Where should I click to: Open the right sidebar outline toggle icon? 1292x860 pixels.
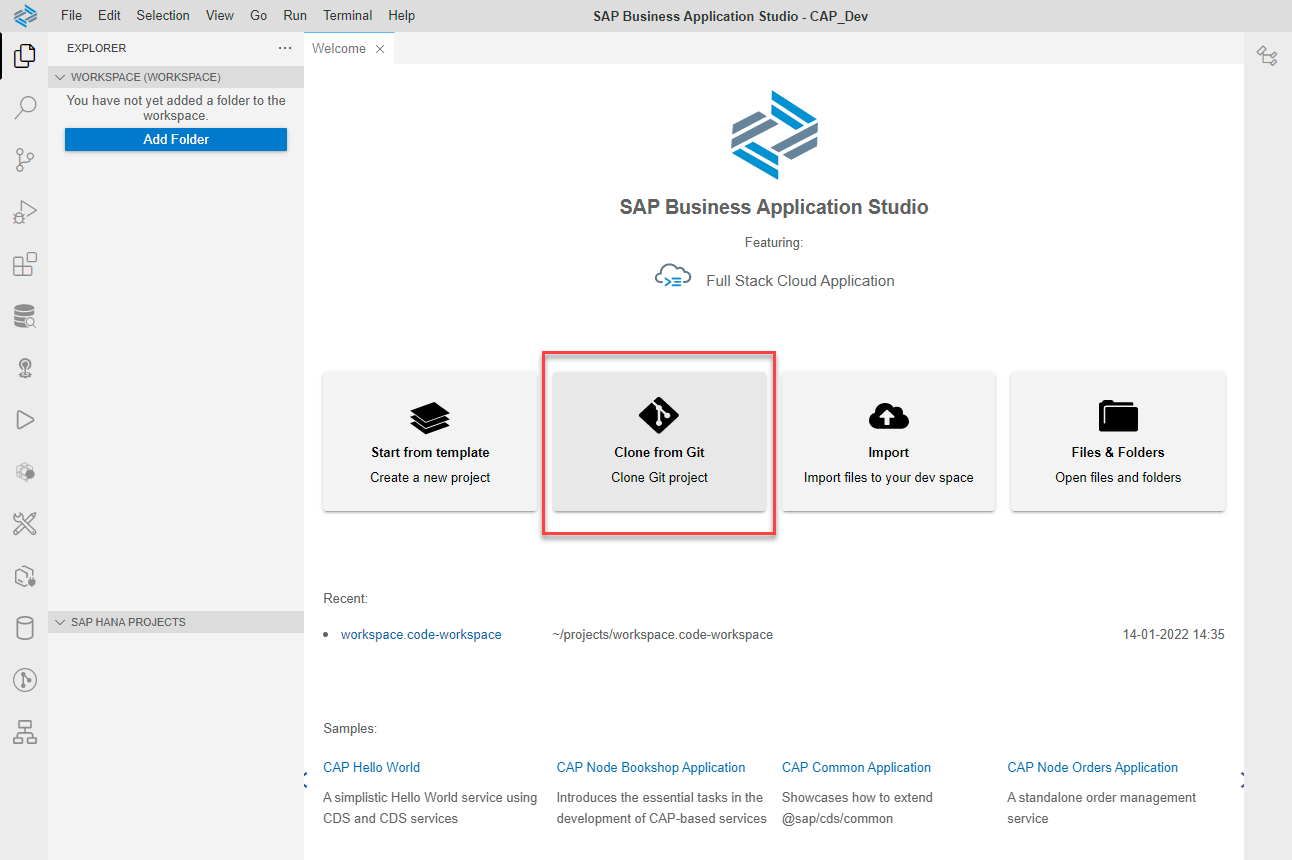click(1267, 56)
